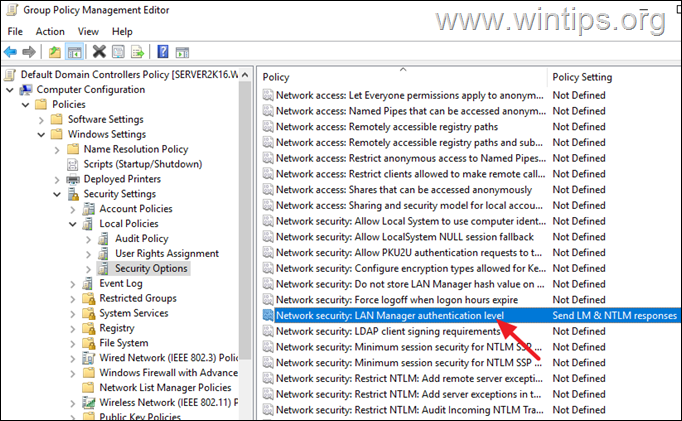Click the Export List toolbar icon

tap(137, 52)
